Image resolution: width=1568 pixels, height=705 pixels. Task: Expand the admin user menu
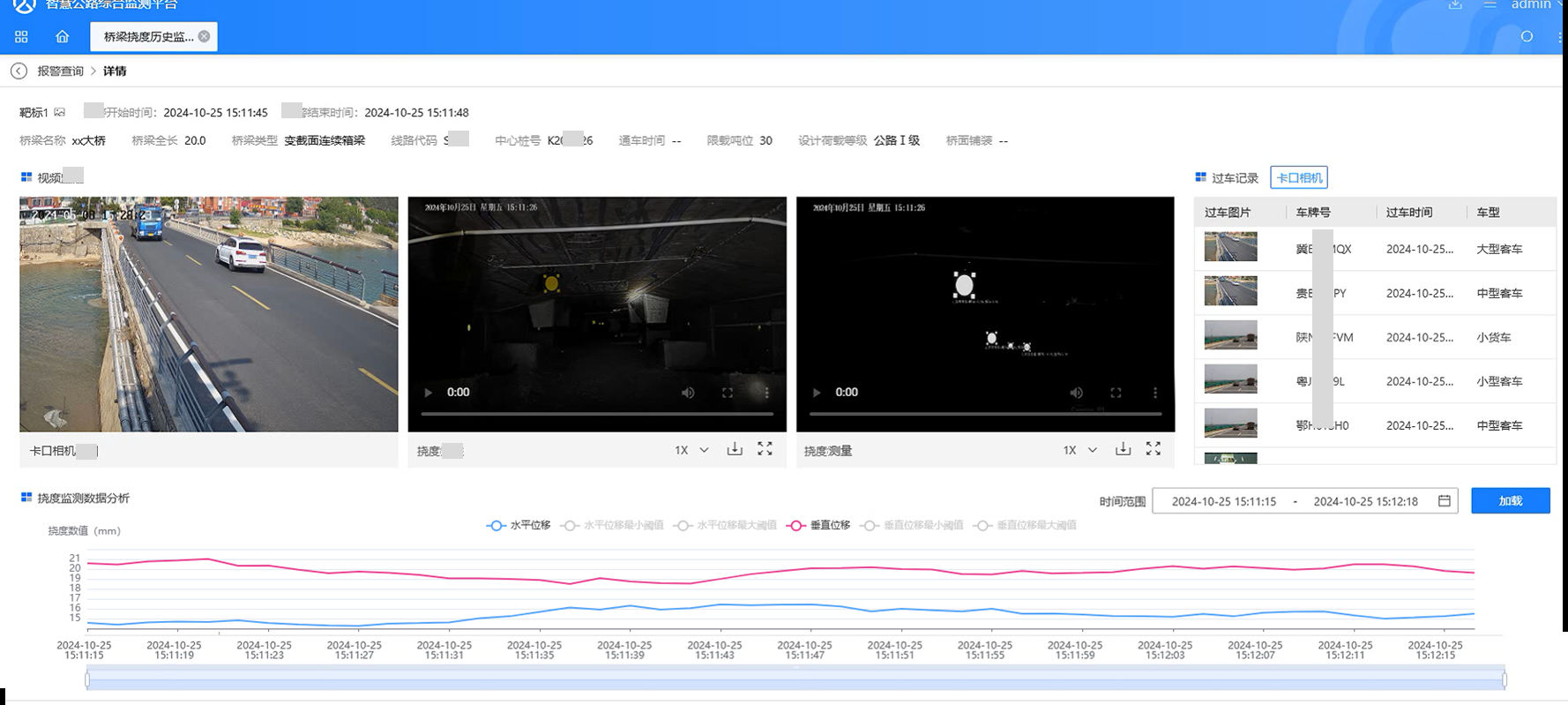(x=1534, y=5)
